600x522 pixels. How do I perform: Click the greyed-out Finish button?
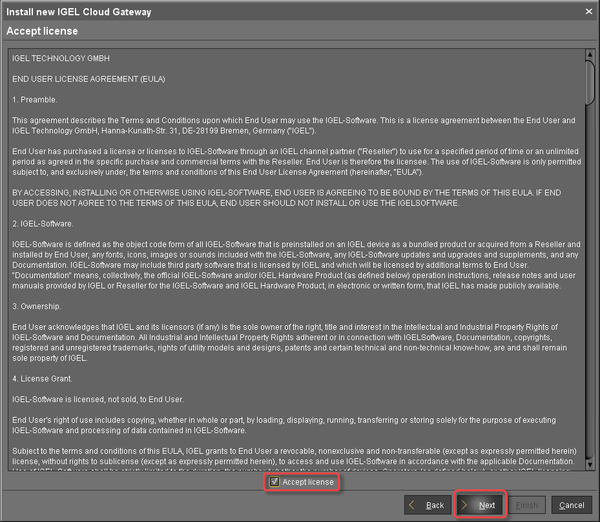point(528,505)
